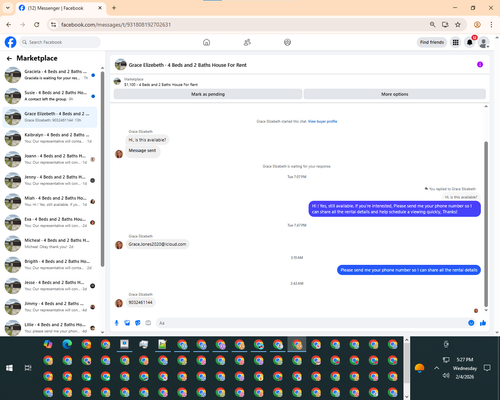
Task: Open the Windows Start menu
Action: pos(9,368)
